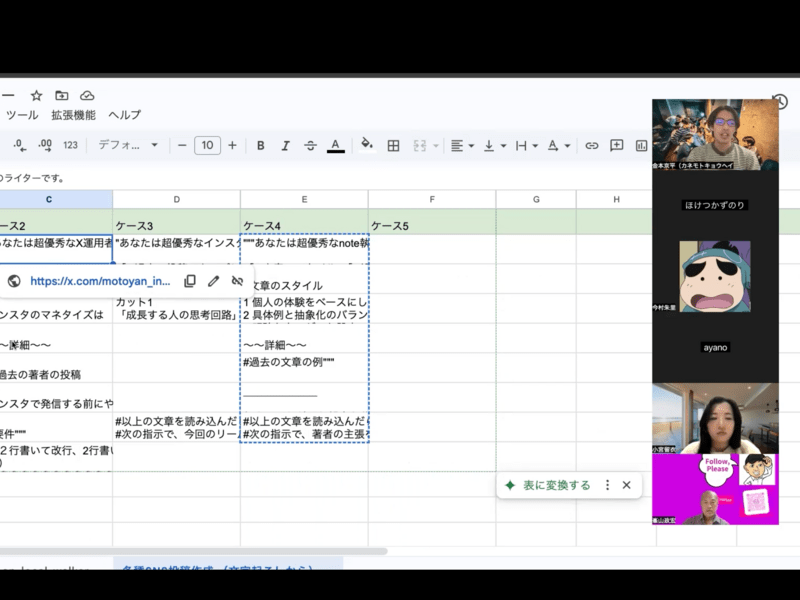
Task: Open the text color picker
Action: pyautogui.click(x=336, y=146)
